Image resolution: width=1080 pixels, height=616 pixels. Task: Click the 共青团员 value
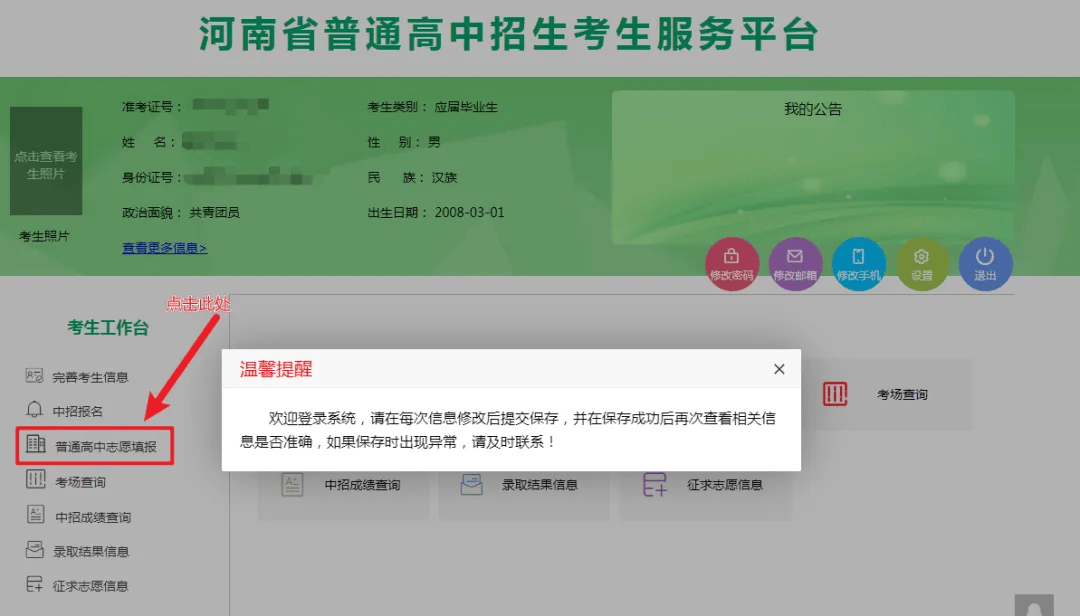pos(214,212)
